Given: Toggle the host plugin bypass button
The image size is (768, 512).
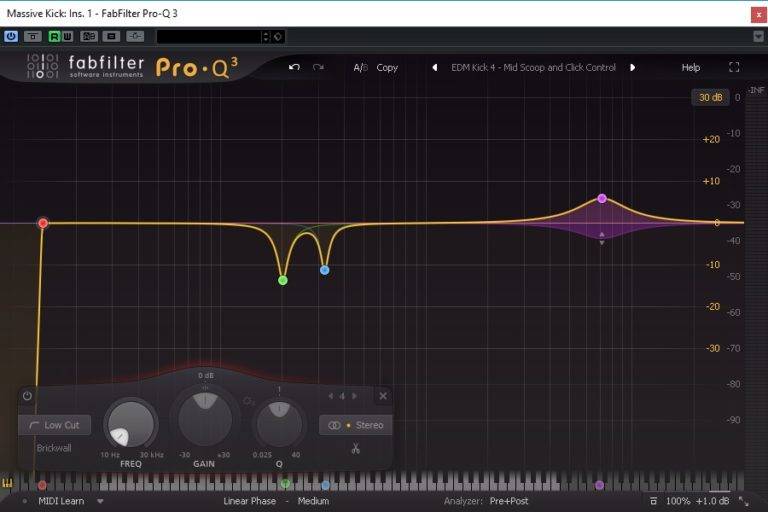Looking at the screenshot, I should point(11,36).
